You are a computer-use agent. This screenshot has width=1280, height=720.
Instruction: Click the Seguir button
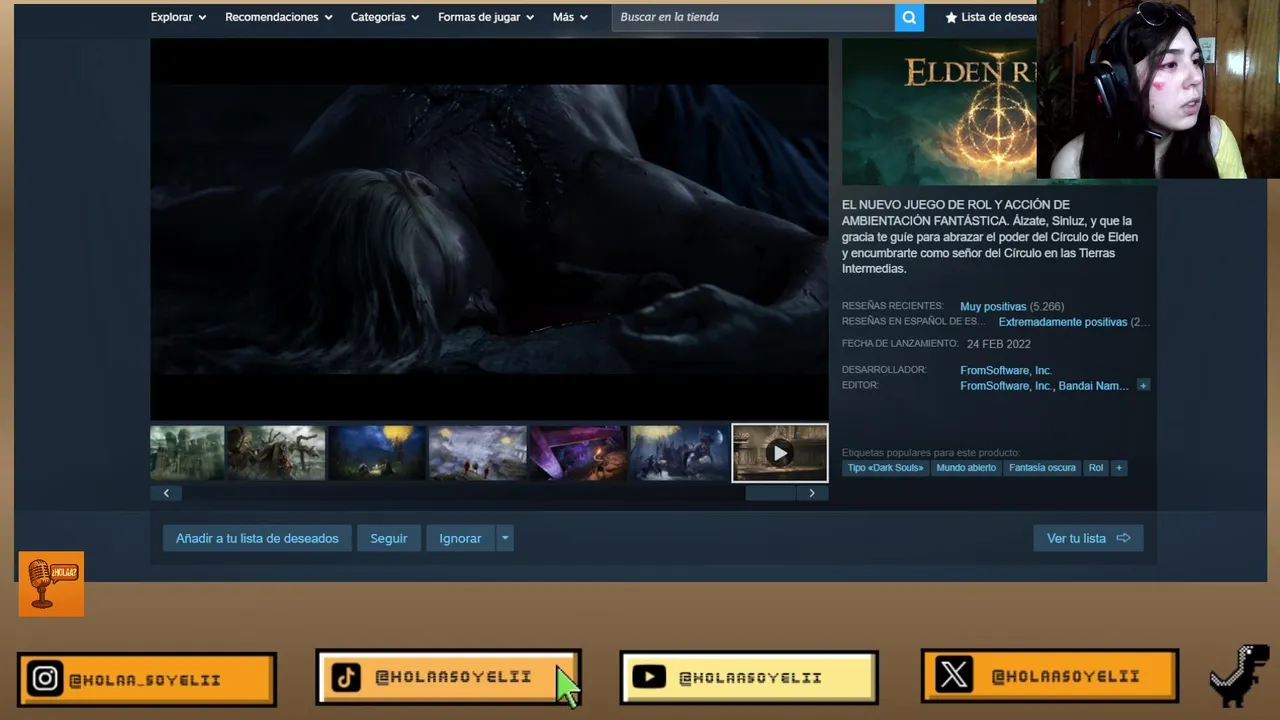click(x=389, y=538)
